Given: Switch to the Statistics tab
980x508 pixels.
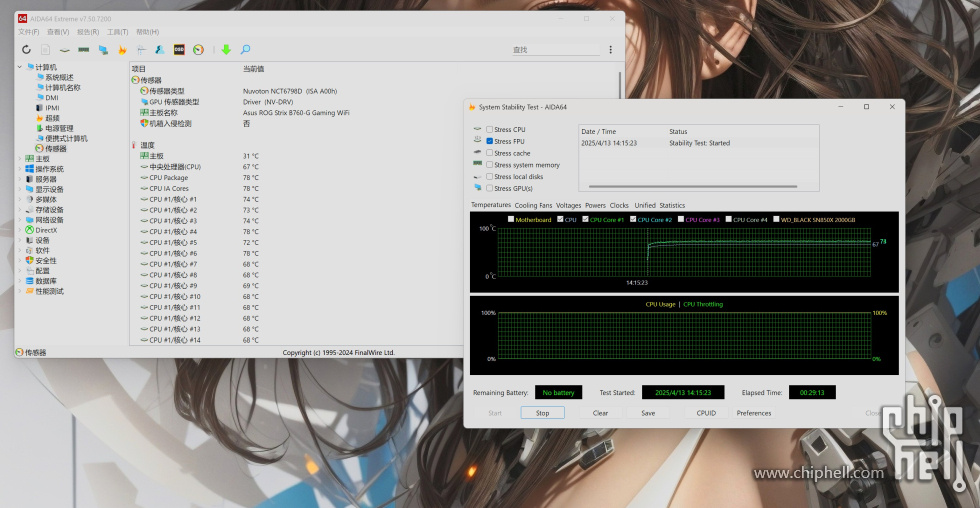Looking at the screenshot, I should (672, 205).
